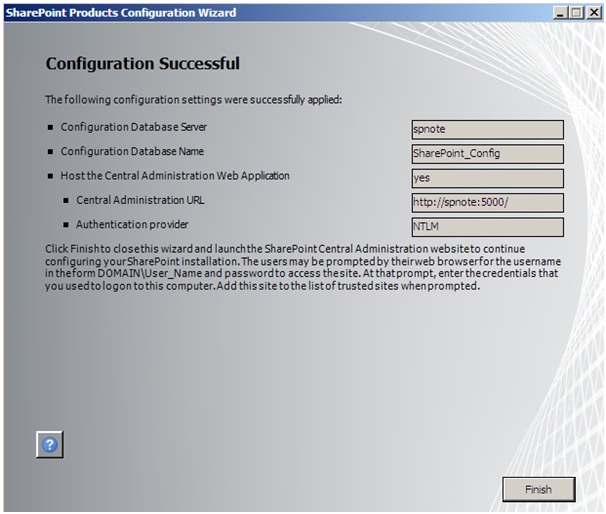The height and width of the screenshot is (514, 606).
Task: Click Finish to close the wizard
Action: pos(538,489)
